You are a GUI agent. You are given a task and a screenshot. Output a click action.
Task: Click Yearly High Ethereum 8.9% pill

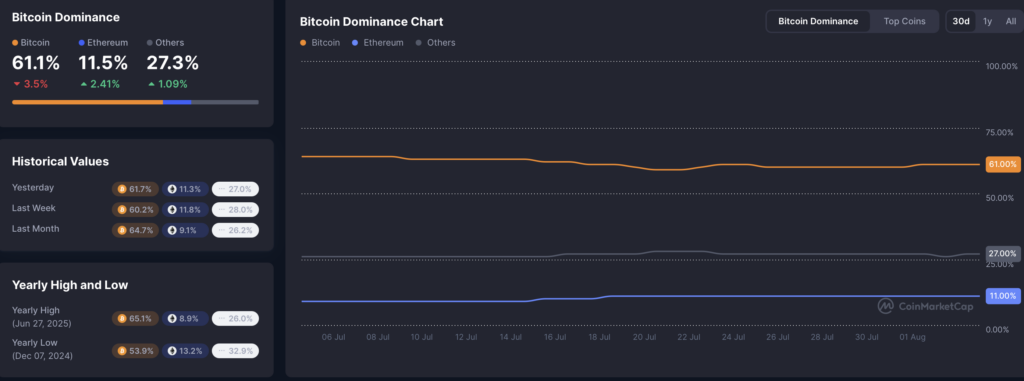tap(185, 318)
